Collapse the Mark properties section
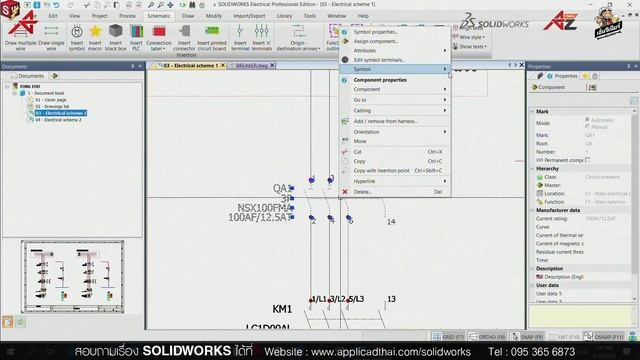This screenshot has height=360, width=640. 532,111
